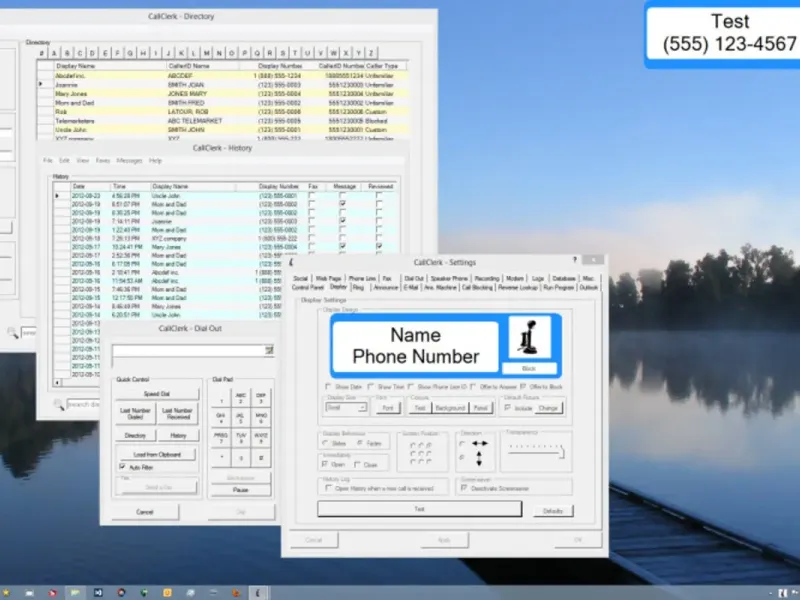The height and width of the screenshot is (600, 800).
Task: Click the Defaults button in Display Settings
Action: point(552,510)
